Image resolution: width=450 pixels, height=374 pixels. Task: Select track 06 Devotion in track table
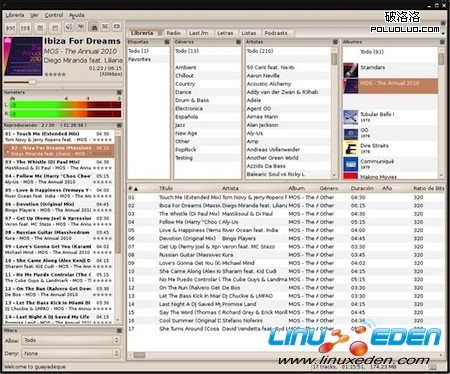tap(286, 239)
